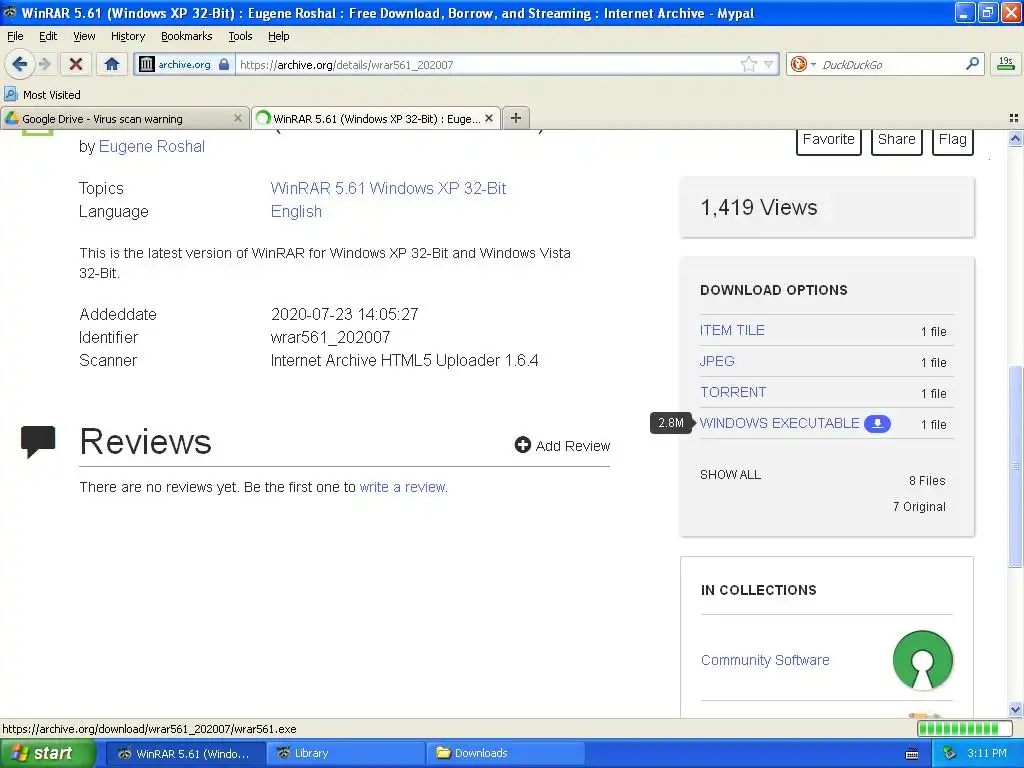The width and height of the screenshot is (1024, 768).
Task: Open the Community Software collection link
Action: 765,660
